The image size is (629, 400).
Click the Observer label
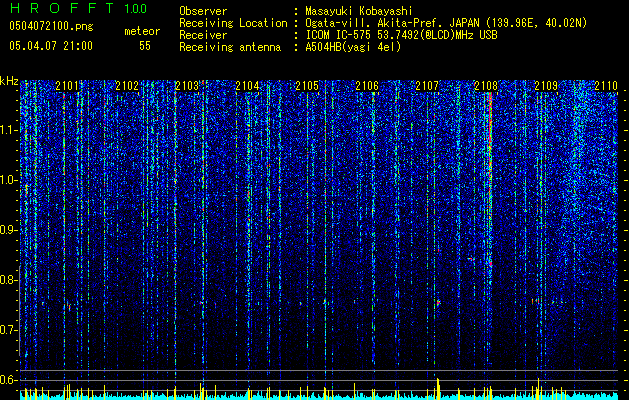(203, 11)
